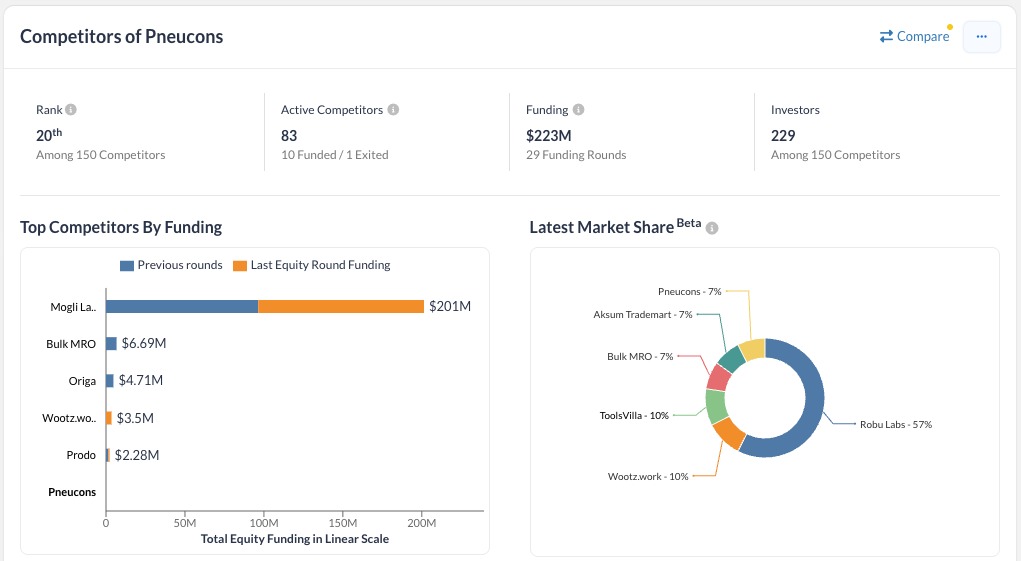Click the 'Robu Labs - 57%' label
1021x561 pixels.
896,424
